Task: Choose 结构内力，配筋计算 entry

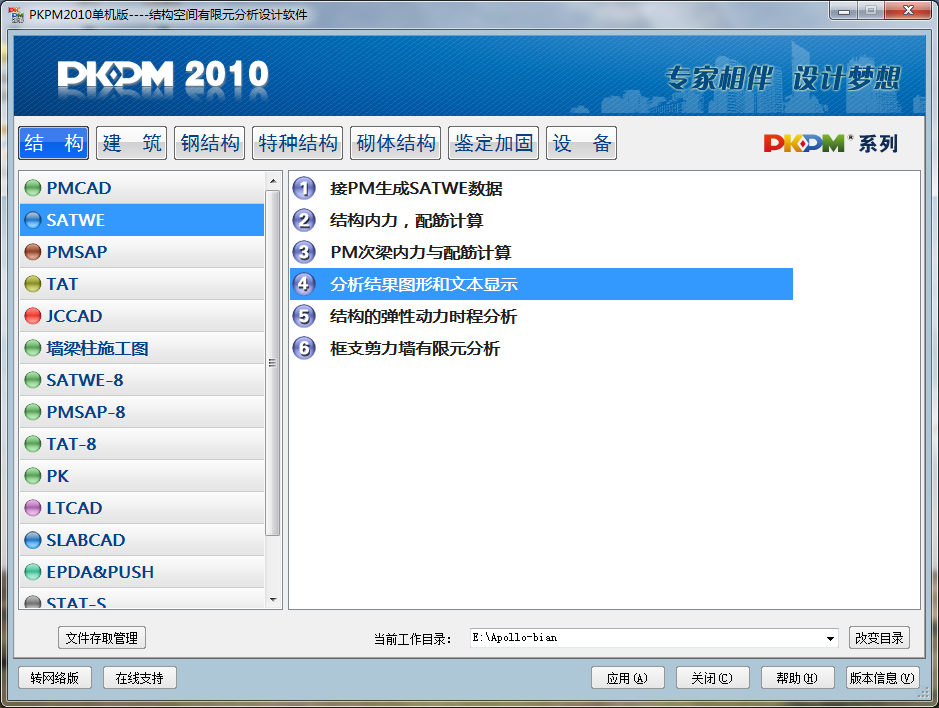Action: [x=407, y=220]
